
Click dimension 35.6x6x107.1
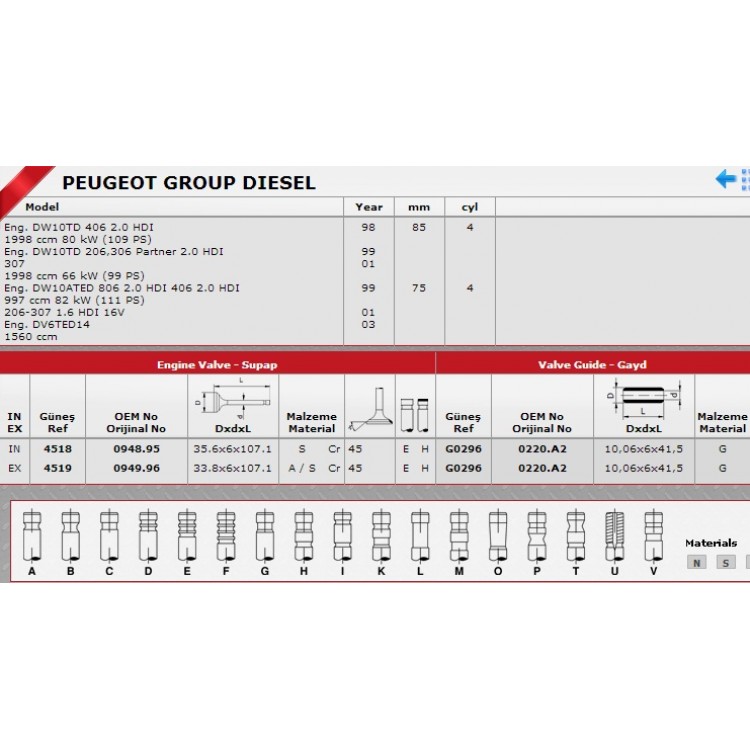(x=232, y=449)
